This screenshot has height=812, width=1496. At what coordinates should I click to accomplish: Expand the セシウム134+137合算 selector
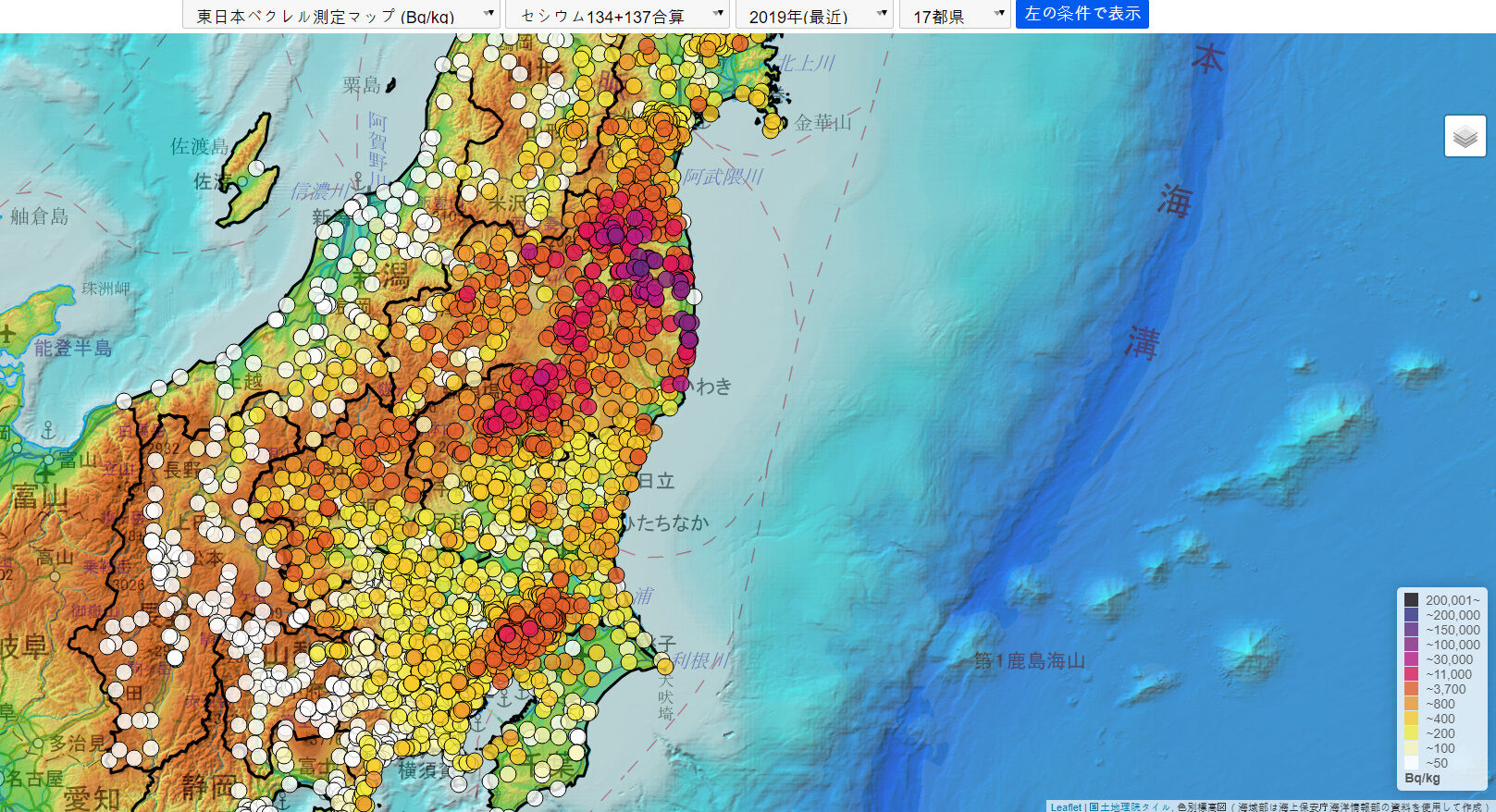(x=617, y=15)
